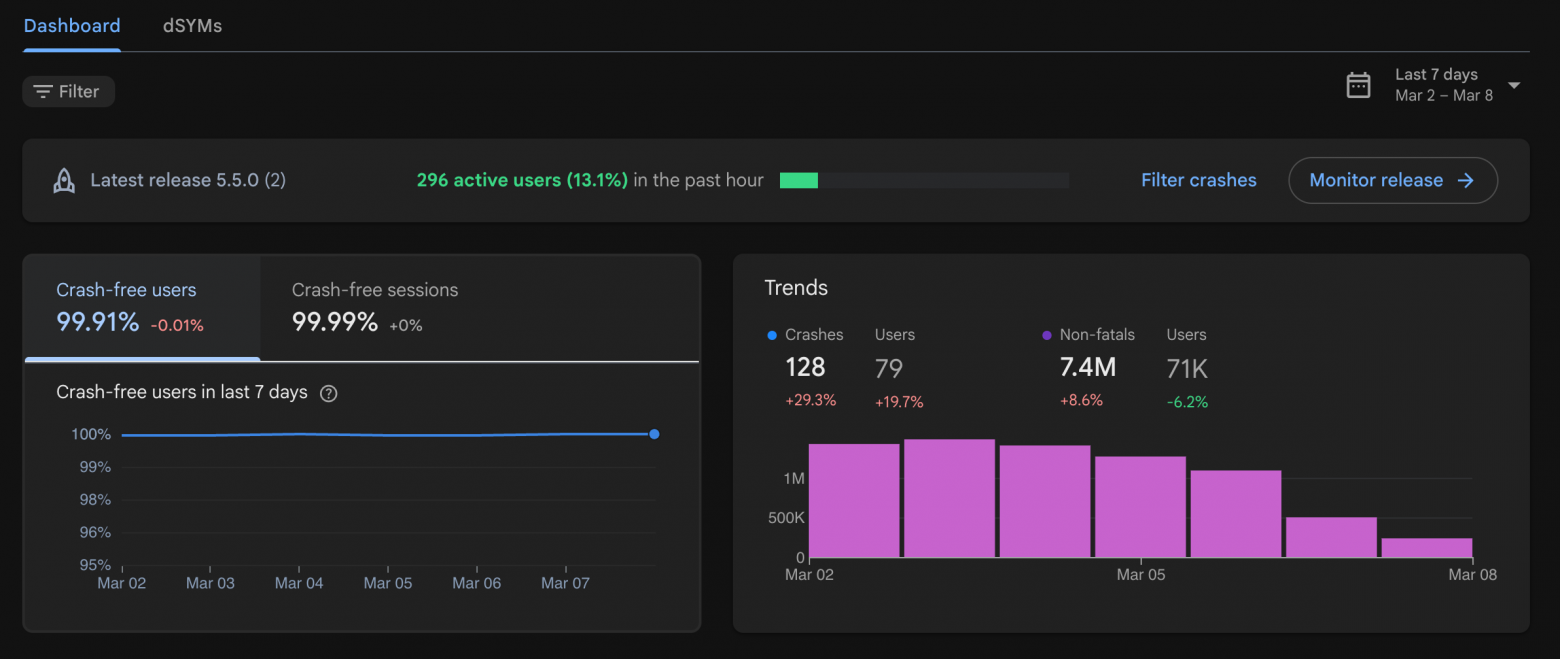The image size is (1560, 659).
Task: Click the rocket icon for latest release
Action: click(64, 181)
